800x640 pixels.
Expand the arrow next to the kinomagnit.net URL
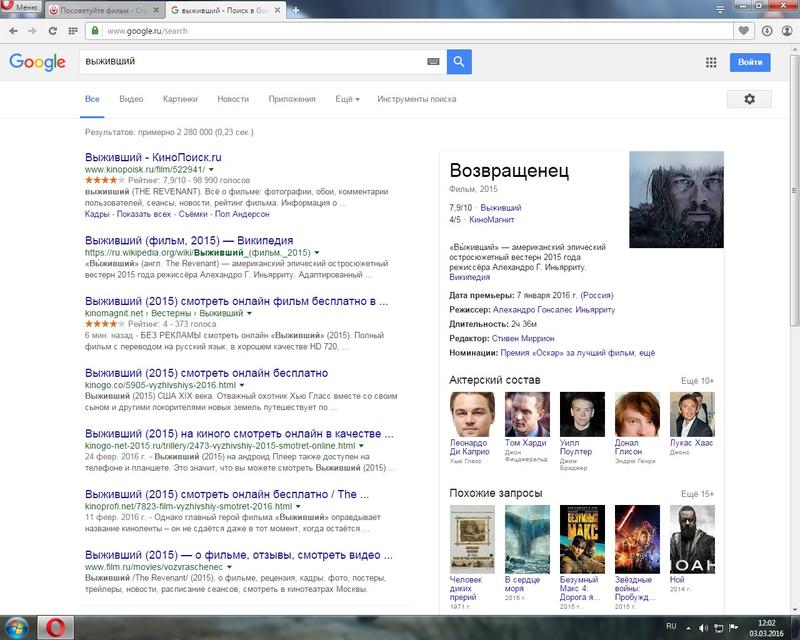249,313
